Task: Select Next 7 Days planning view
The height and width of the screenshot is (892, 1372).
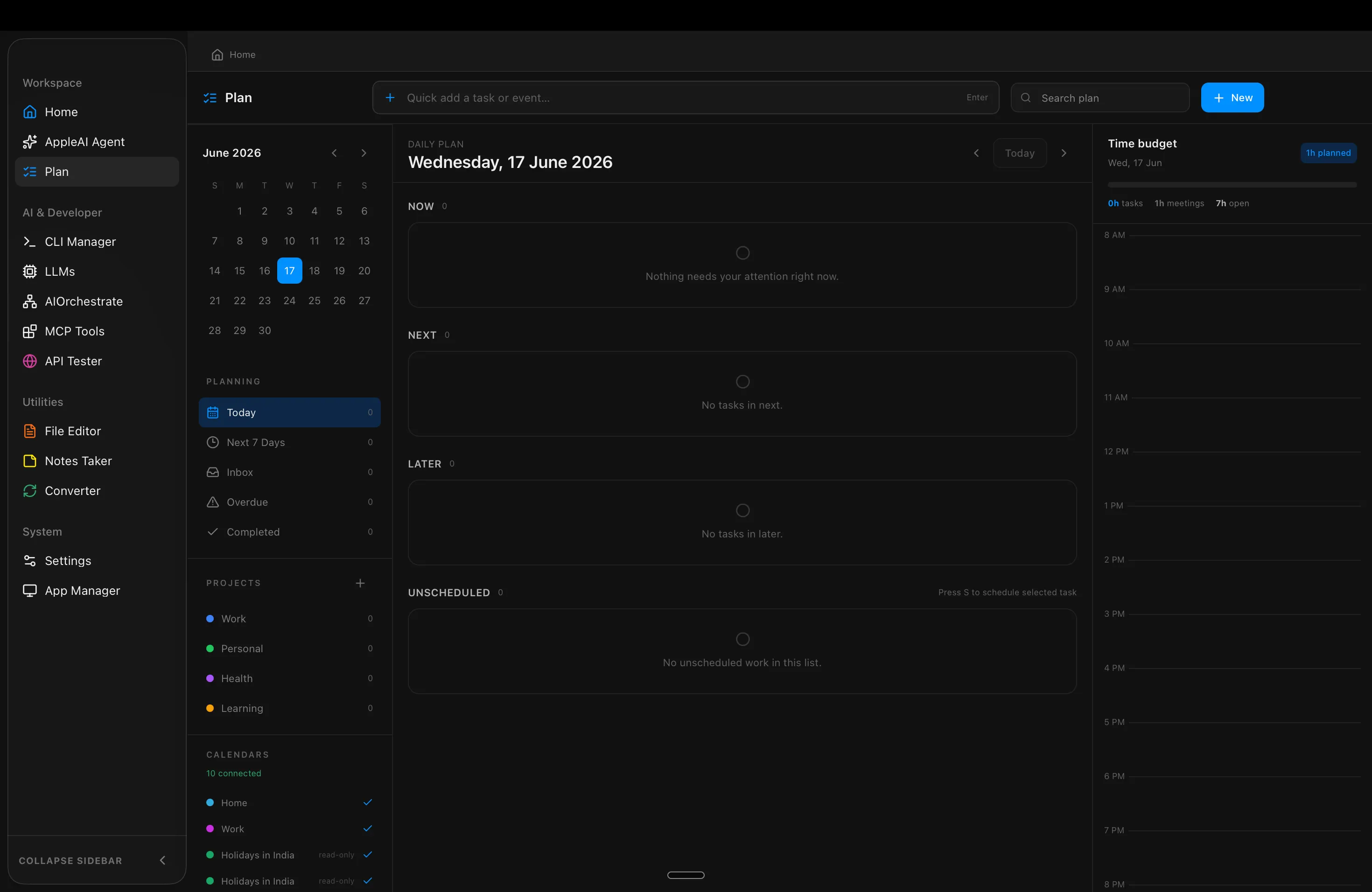Action: point(289,443)
